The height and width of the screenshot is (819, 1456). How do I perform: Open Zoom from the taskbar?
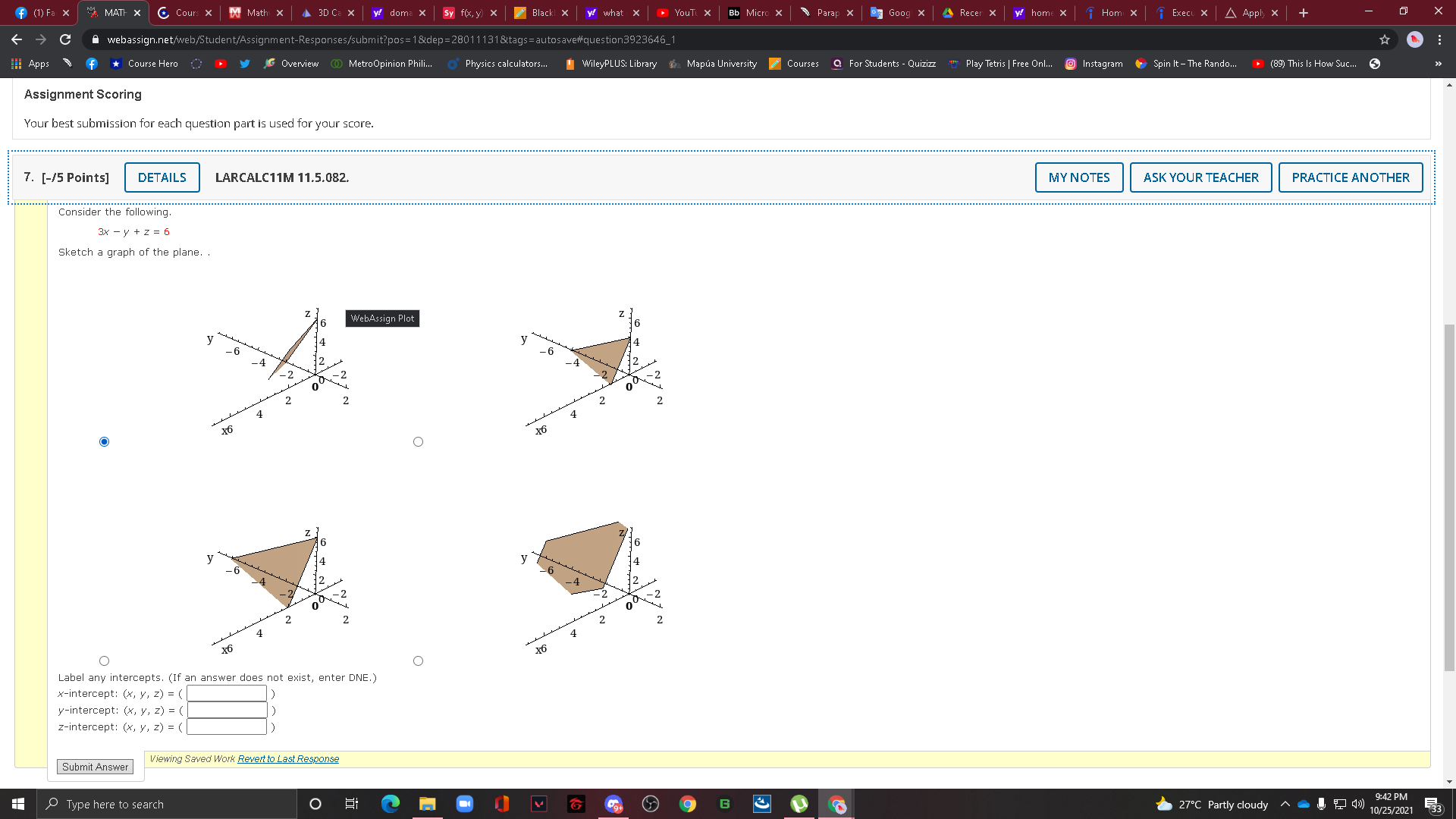pos(465,803)
